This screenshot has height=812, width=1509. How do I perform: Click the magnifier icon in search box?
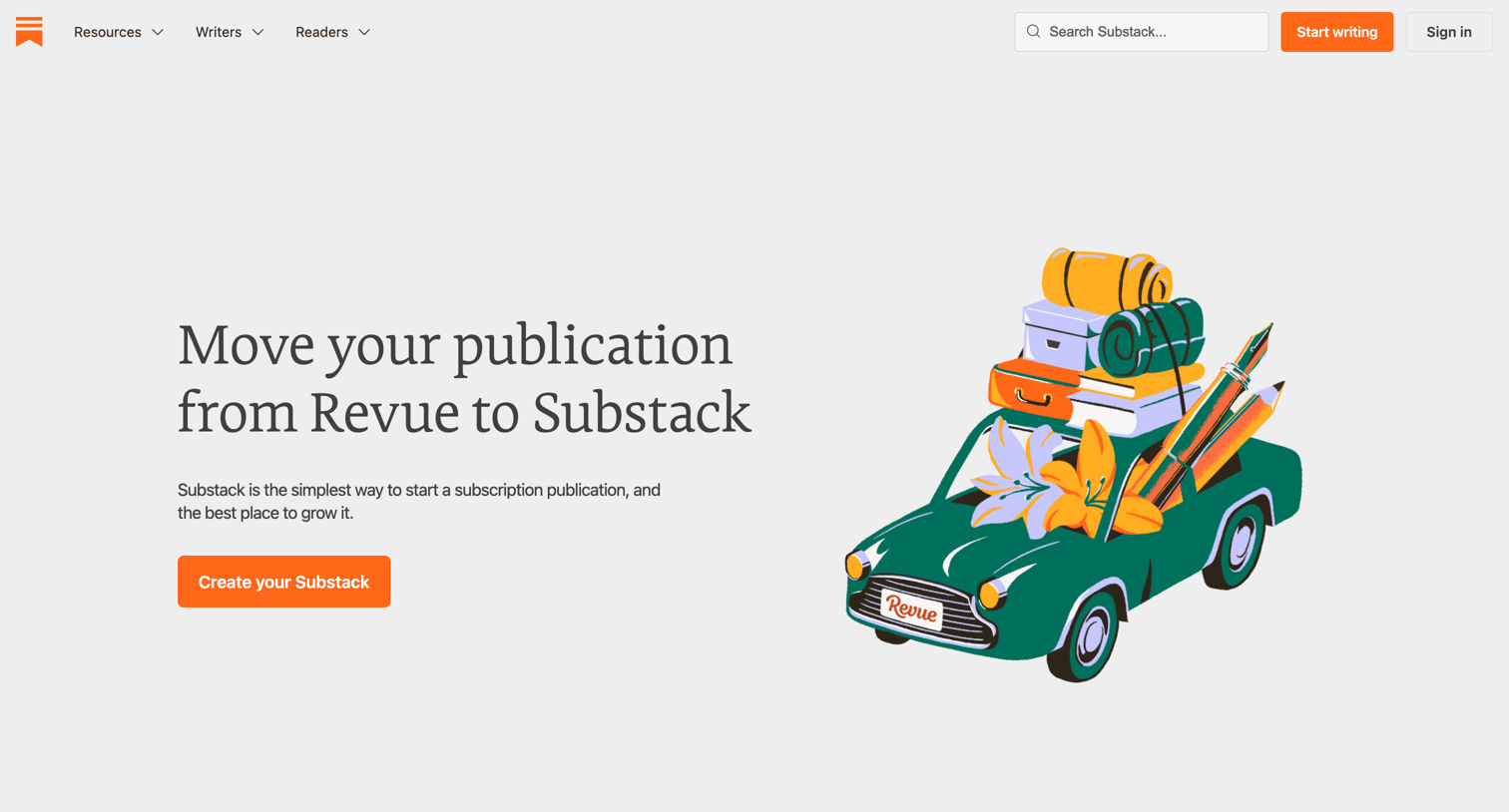tap(1034, 32)
